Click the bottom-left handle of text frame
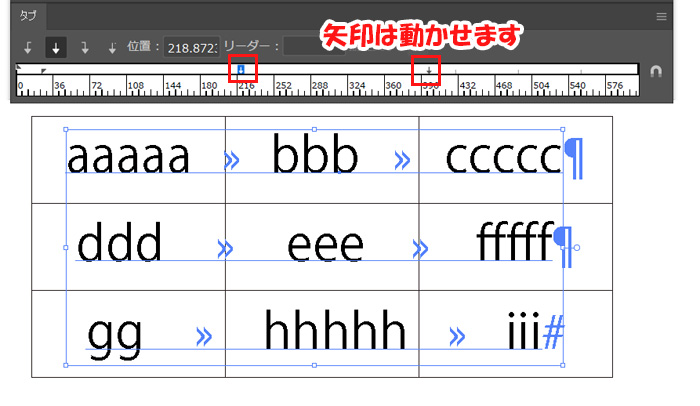This screenshot has width=700, height=406. 66,365
